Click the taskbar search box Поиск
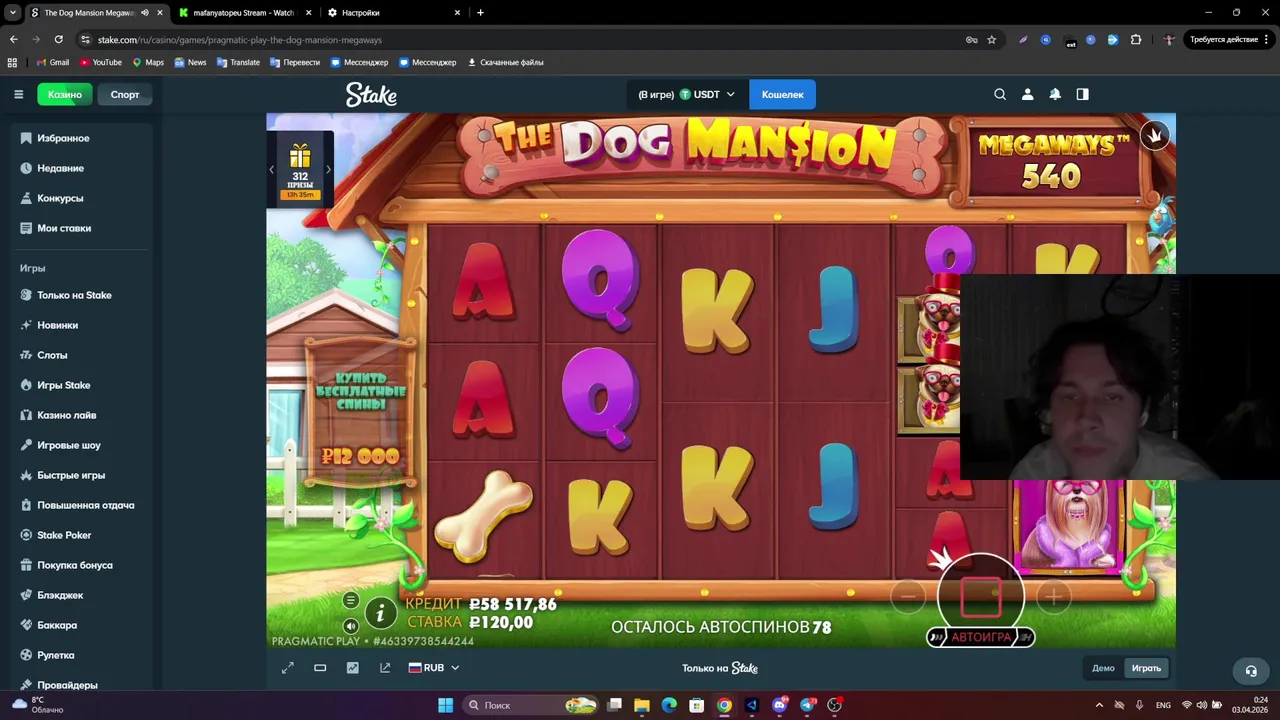This screenshot has height=720, width=1280. pos(534,705)
